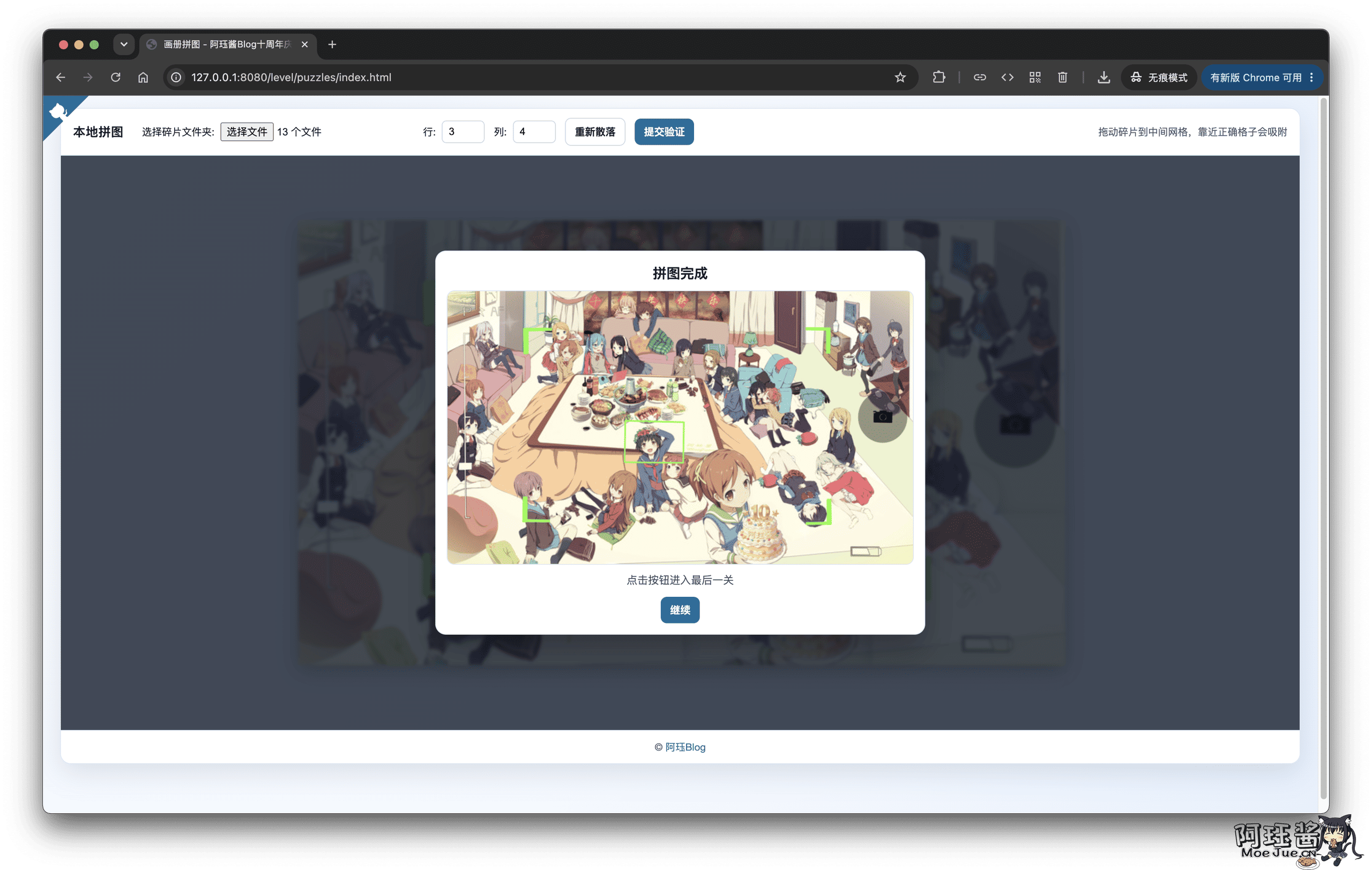Open a new browser tab
The image size is (1372, 870).
332,44
